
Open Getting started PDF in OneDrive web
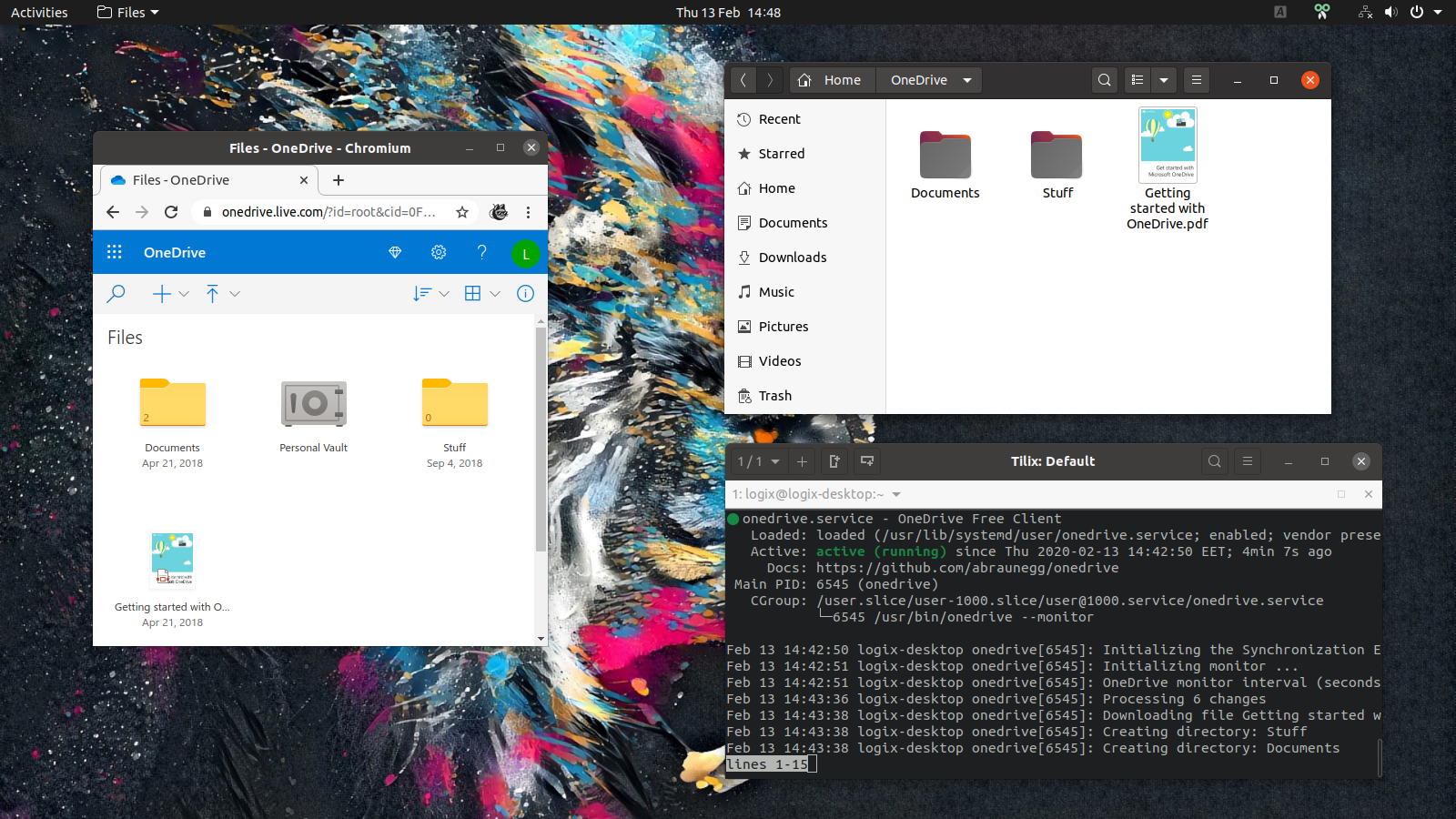172,561
